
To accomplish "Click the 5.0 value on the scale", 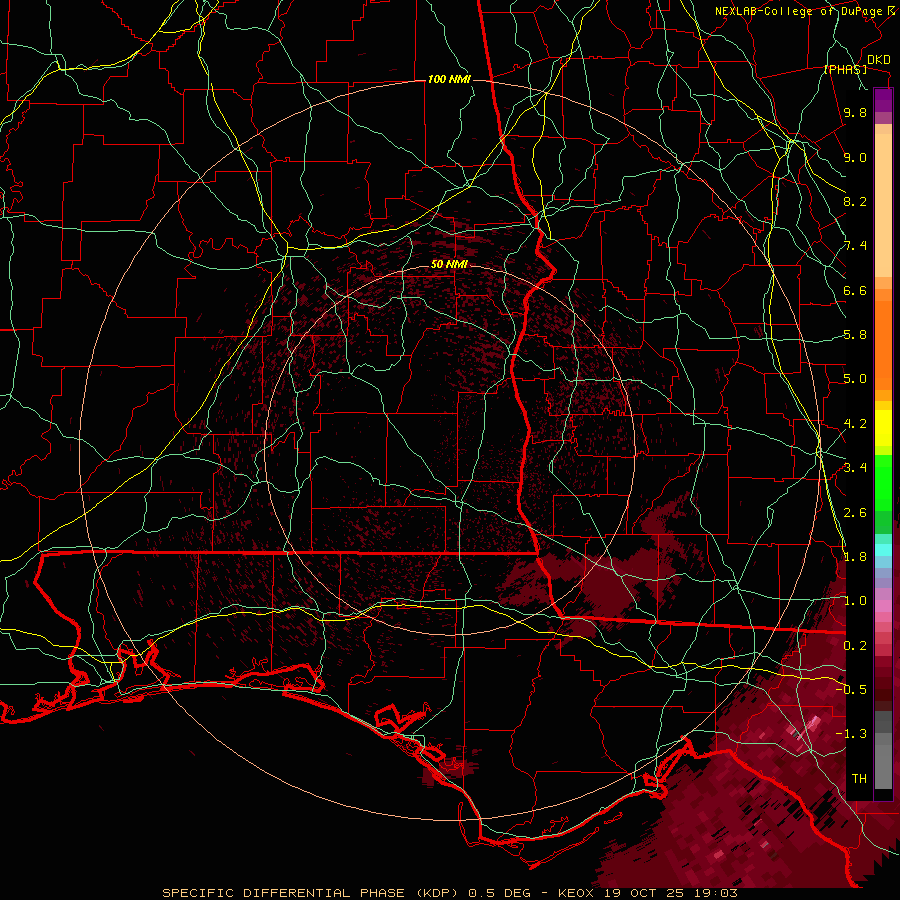I will [x=855, y=379].
